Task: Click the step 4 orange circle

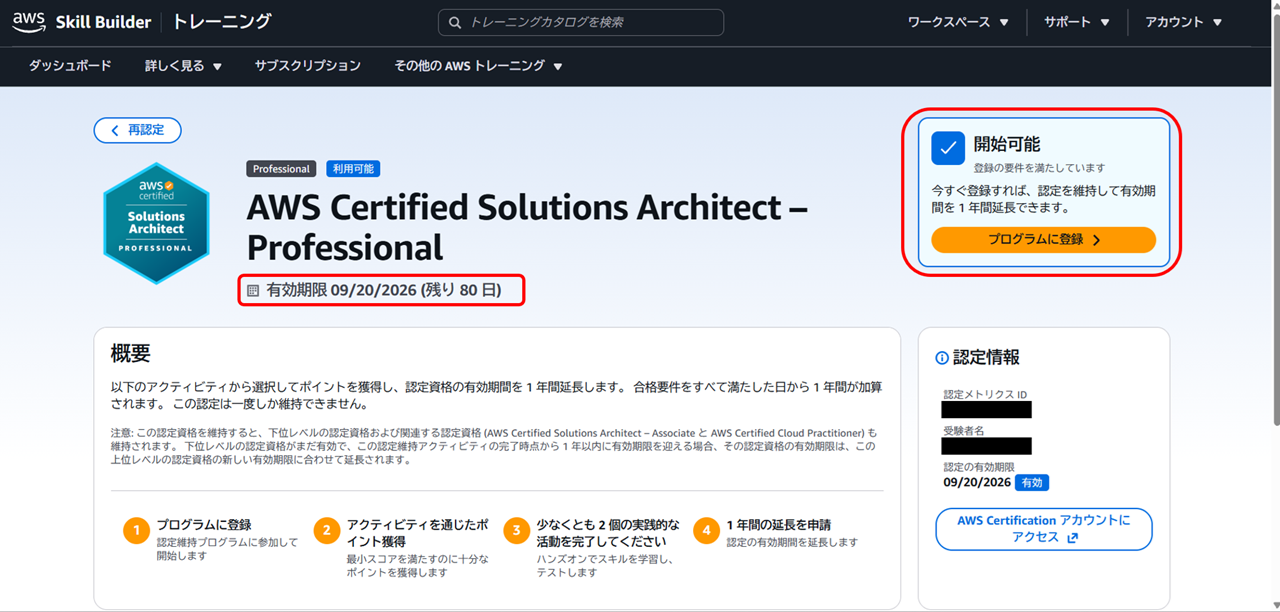Action: tap(707, 530)
